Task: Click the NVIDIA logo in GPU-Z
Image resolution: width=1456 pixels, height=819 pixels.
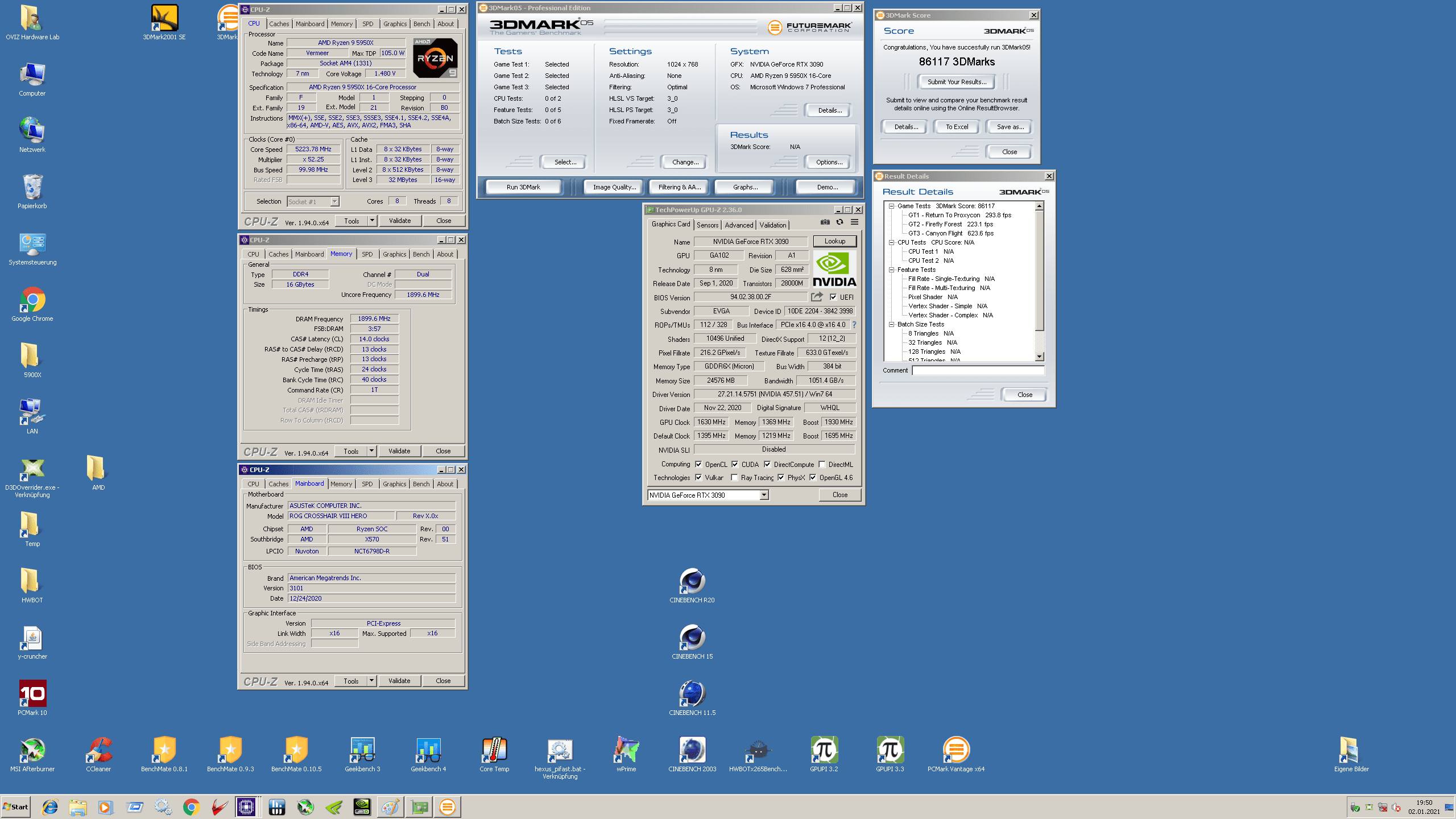Action: tap(834, 270)
